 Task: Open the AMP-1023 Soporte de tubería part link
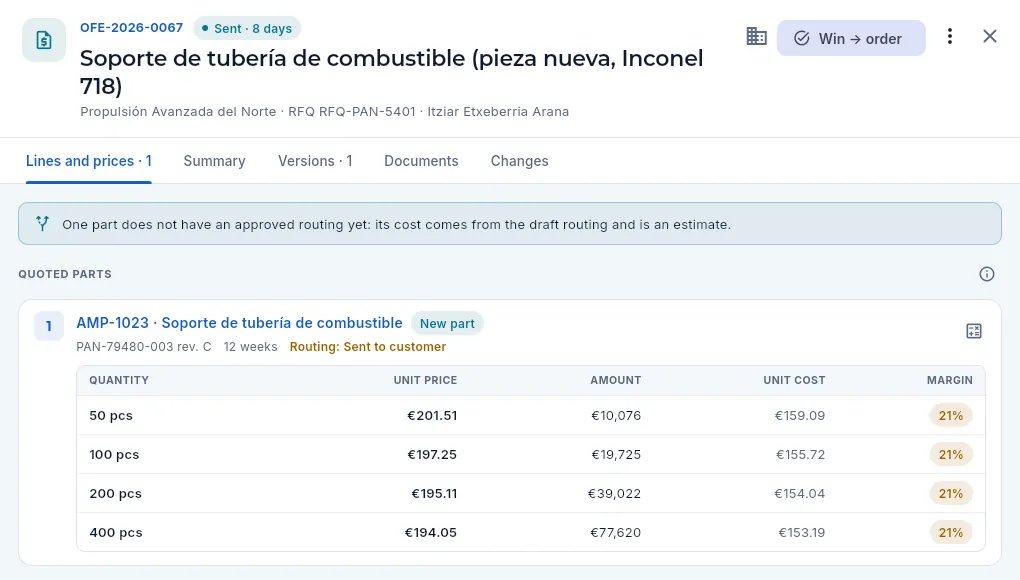coord(239,323)
